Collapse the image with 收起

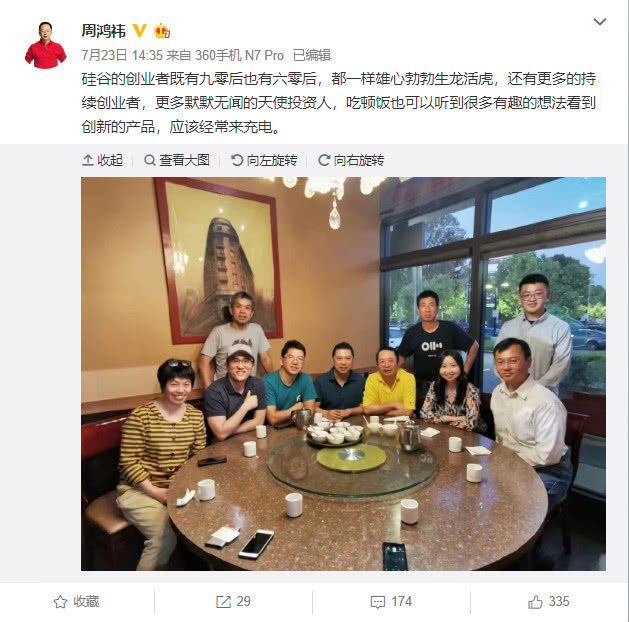[x=102, y=160]
